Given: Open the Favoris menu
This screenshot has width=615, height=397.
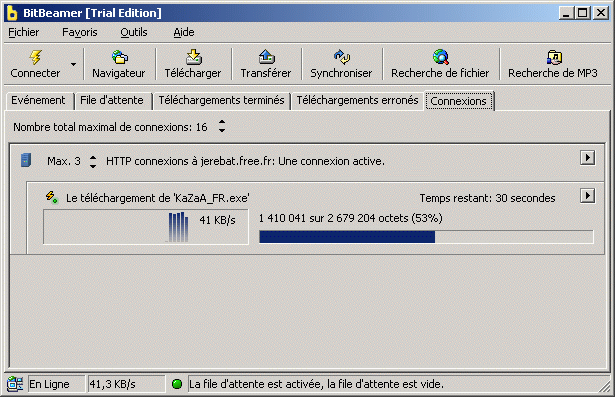Looking at the screenshot, I should coord(80,32).
